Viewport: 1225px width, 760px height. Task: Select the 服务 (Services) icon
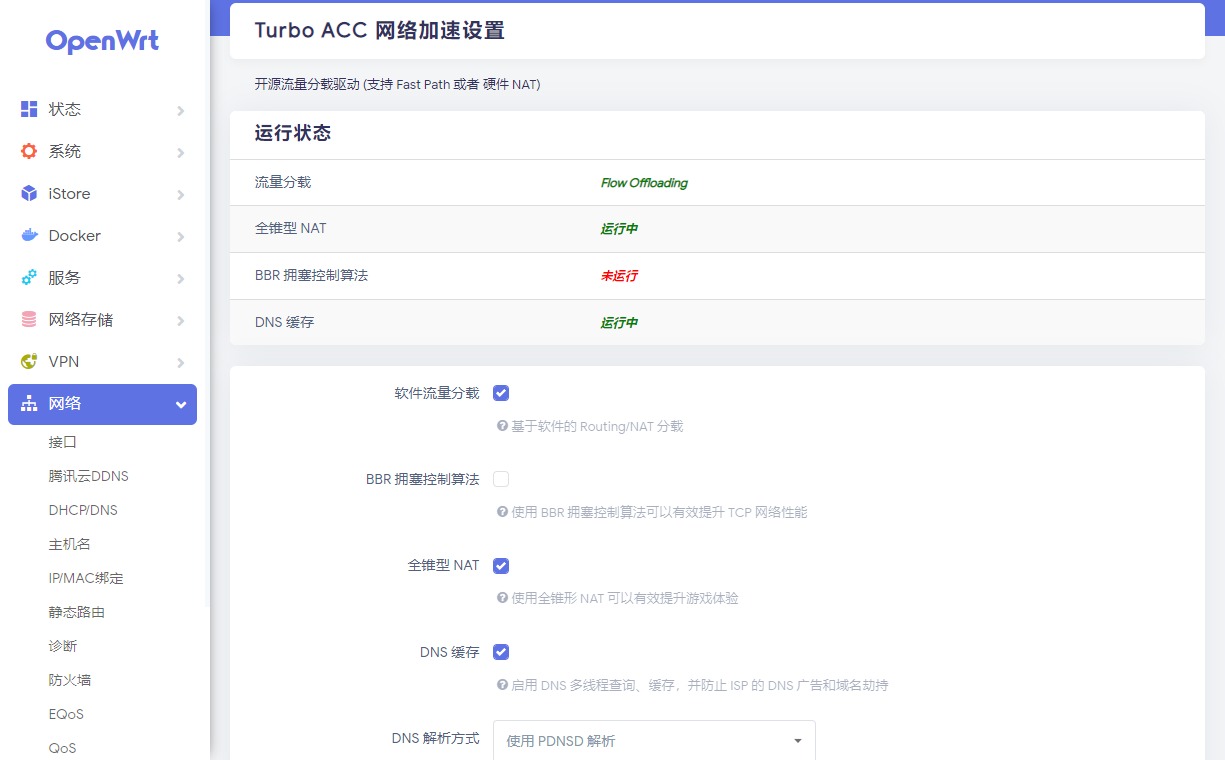coord(30,277)
